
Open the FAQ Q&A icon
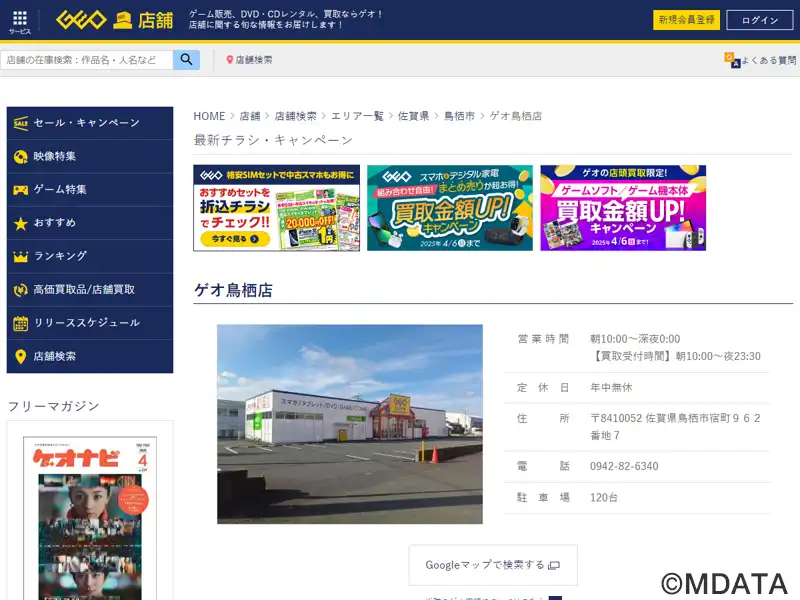coord(732,60)
